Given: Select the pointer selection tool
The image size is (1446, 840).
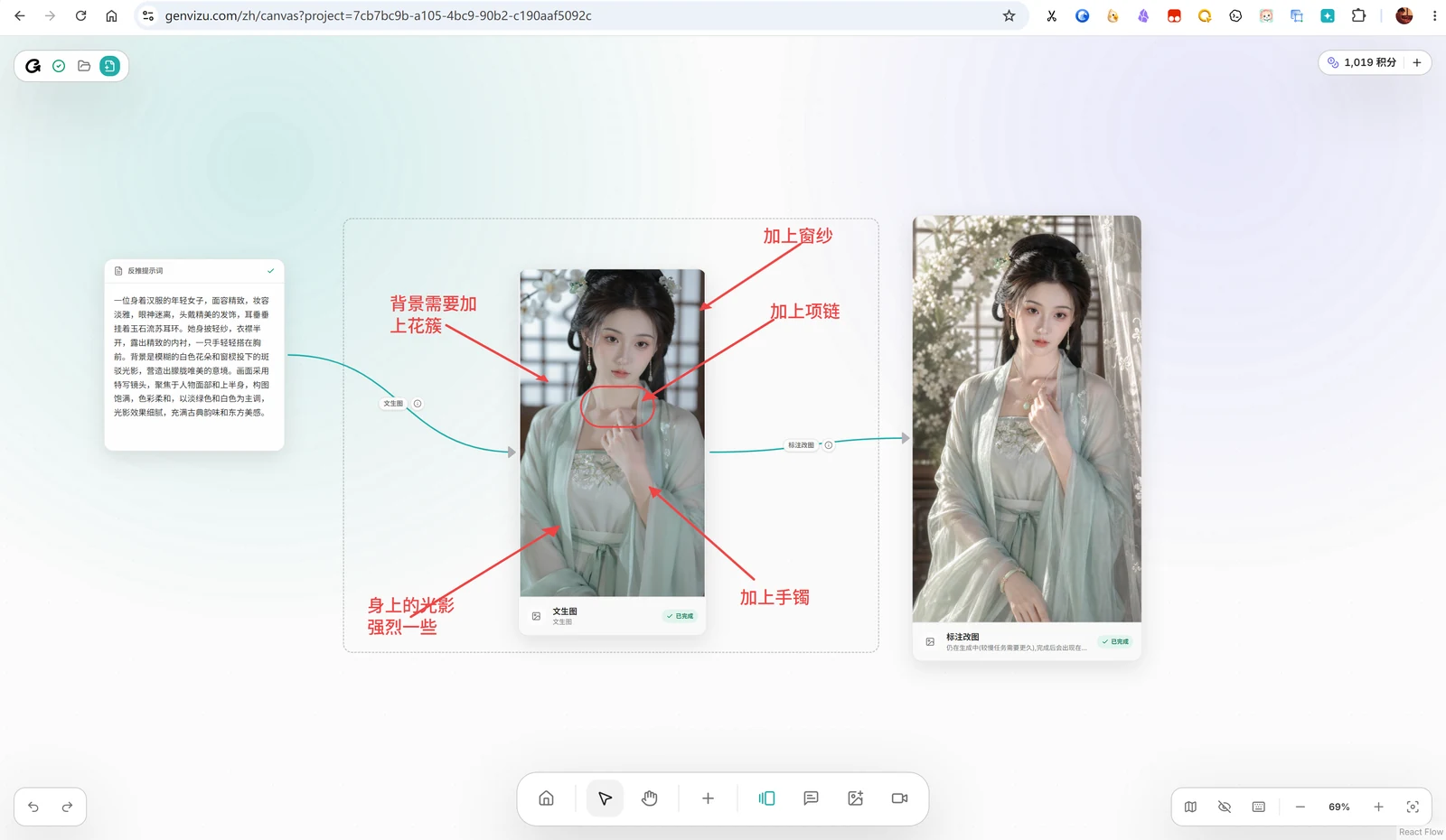Looking at the screenshot, I should [606, 798].
